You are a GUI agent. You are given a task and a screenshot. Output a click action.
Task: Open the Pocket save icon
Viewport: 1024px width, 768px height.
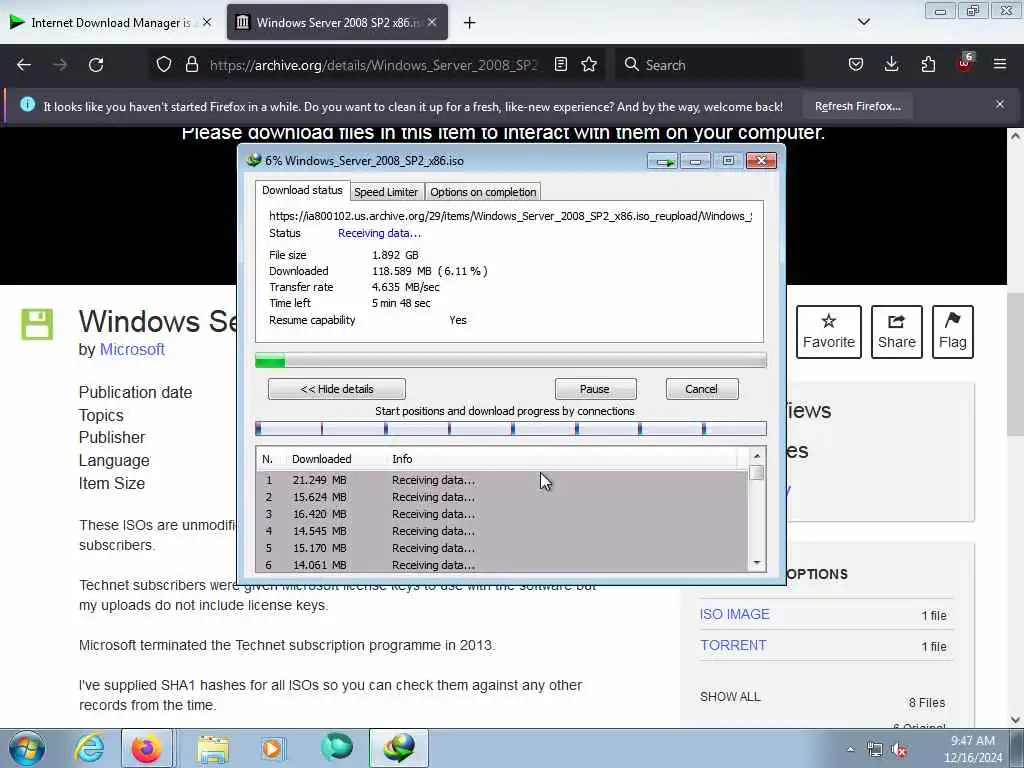856,64
